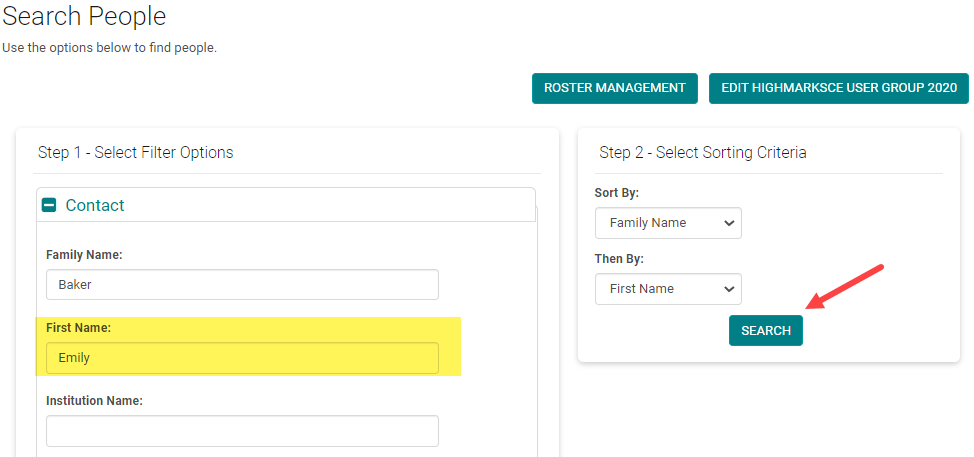This screenshot has height=457, width=974.
Task: Click the First Name field containing Emily
Action: coord(242,358)
